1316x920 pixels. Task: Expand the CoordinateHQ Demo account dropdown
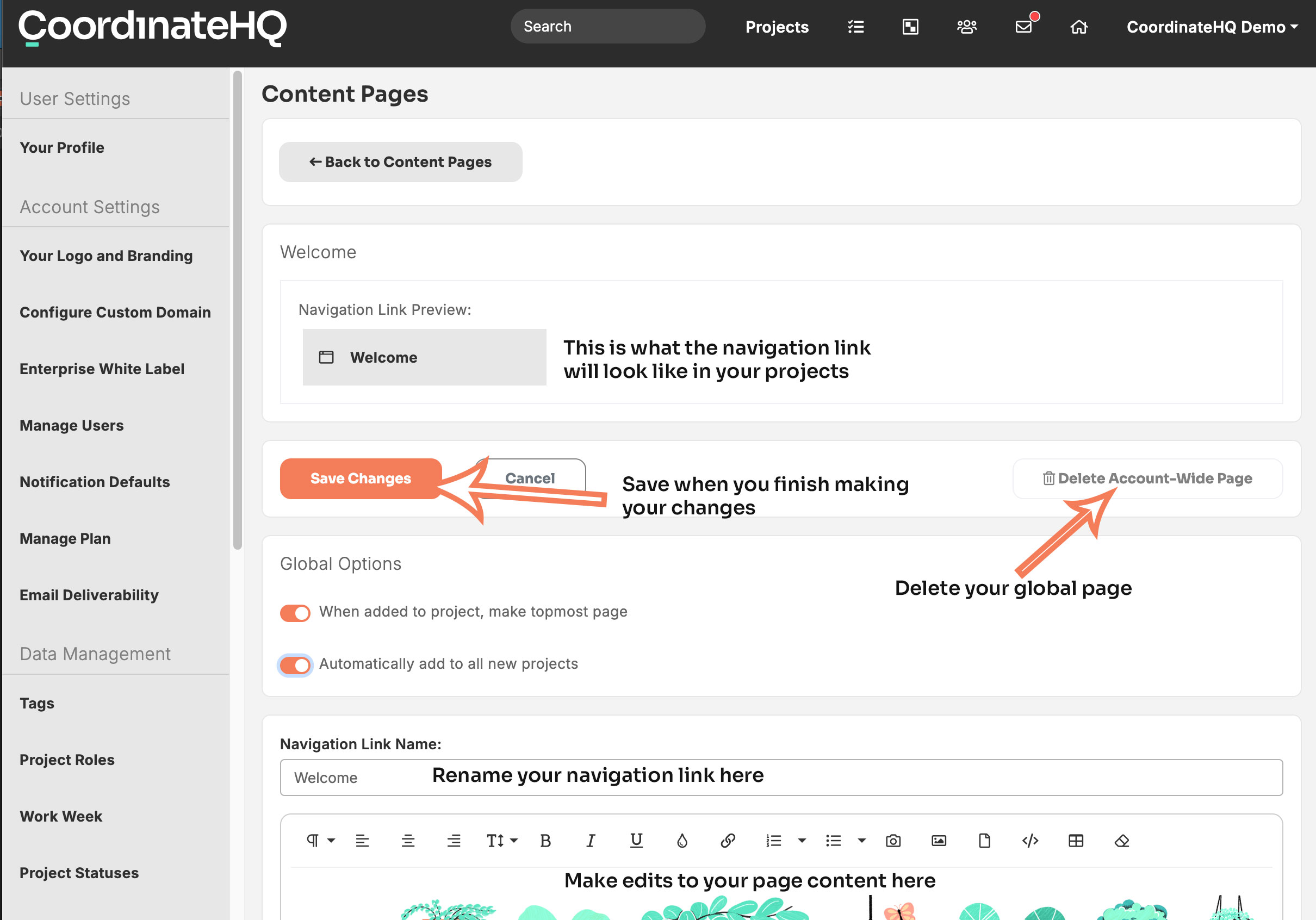(x=1212, y=27)
